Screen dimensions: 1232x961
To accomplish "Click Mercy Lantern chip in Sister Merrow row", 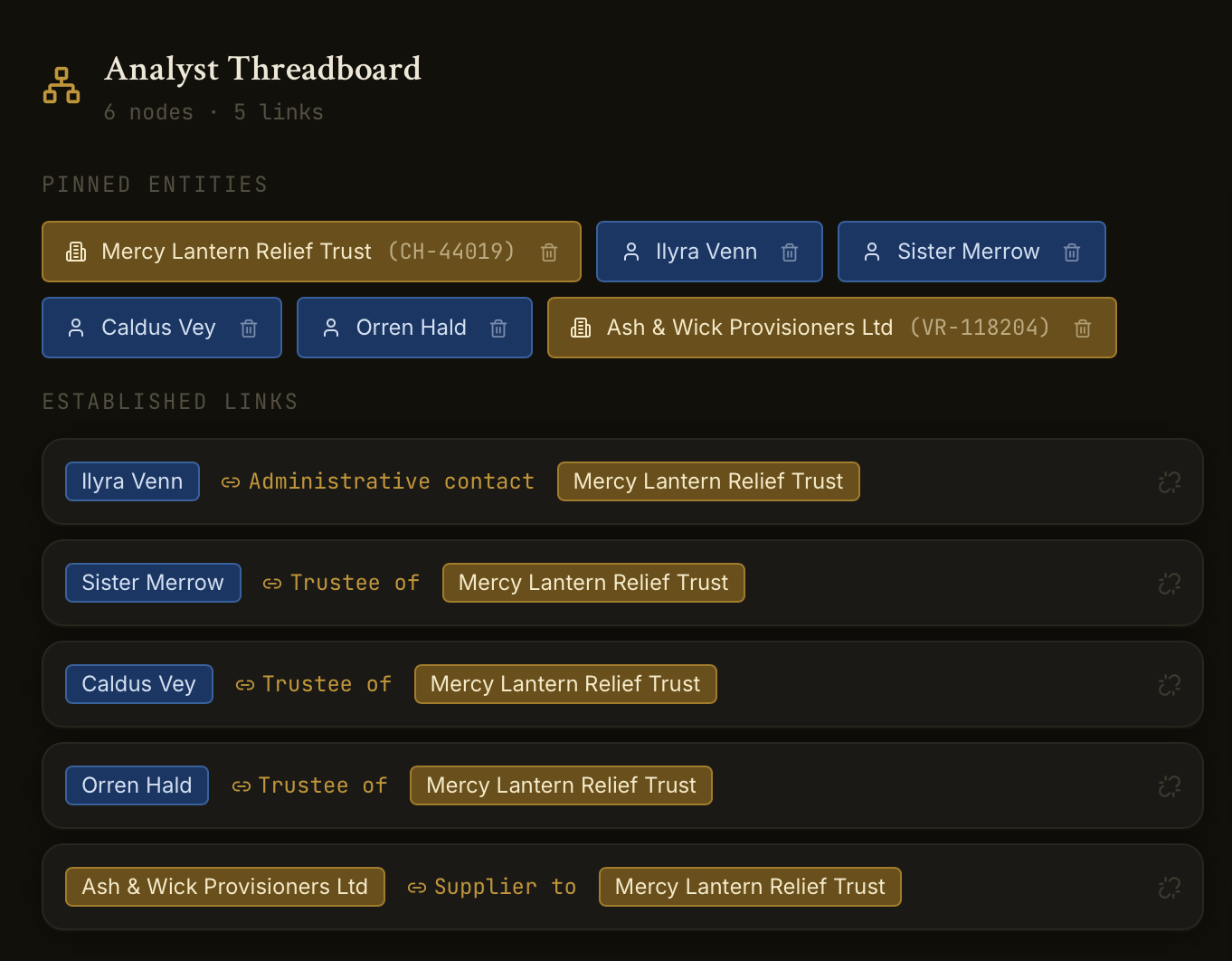I will point(593,583).
